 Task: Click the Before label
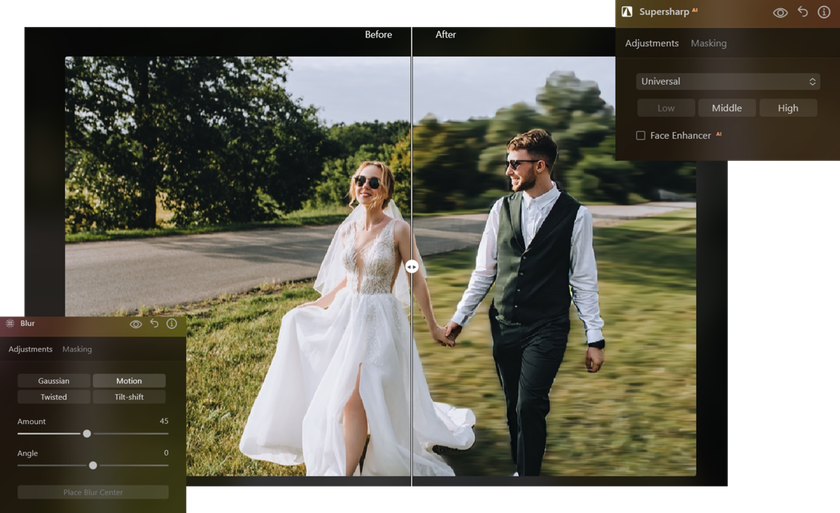coord(378,34)
